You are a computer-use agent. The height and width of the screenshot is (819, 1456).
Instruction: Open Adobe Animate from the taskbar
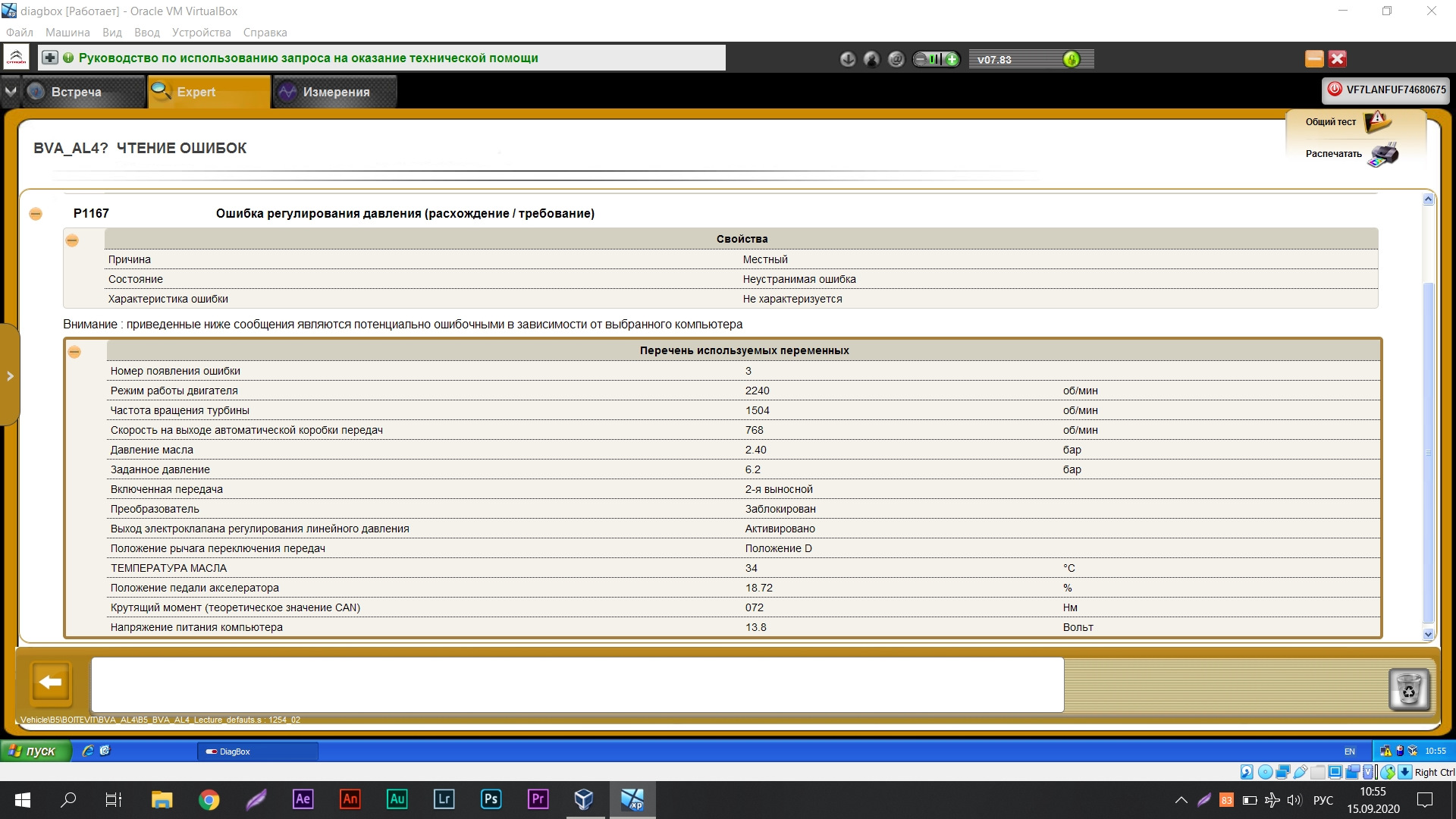tap(350, 799)
